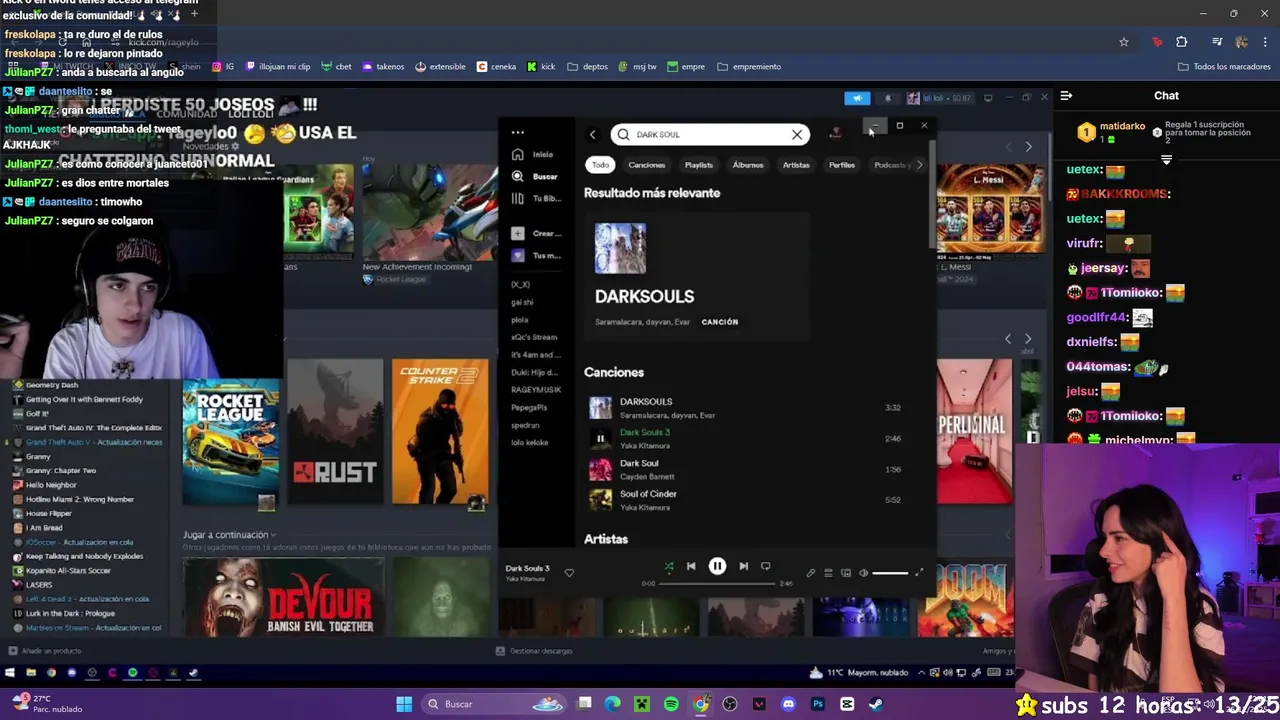Viewport: 1280px width, 720px height.
Task: Click Gestionar descargas in Steam
Action: [534, 651]
